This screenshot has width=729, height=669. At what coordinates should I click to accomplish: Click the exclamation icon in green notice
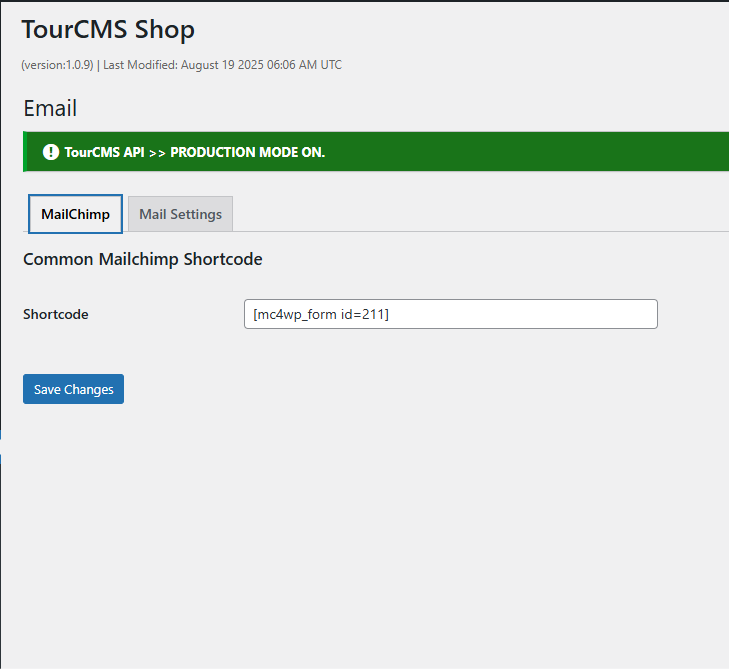click(x=51, y=152)
